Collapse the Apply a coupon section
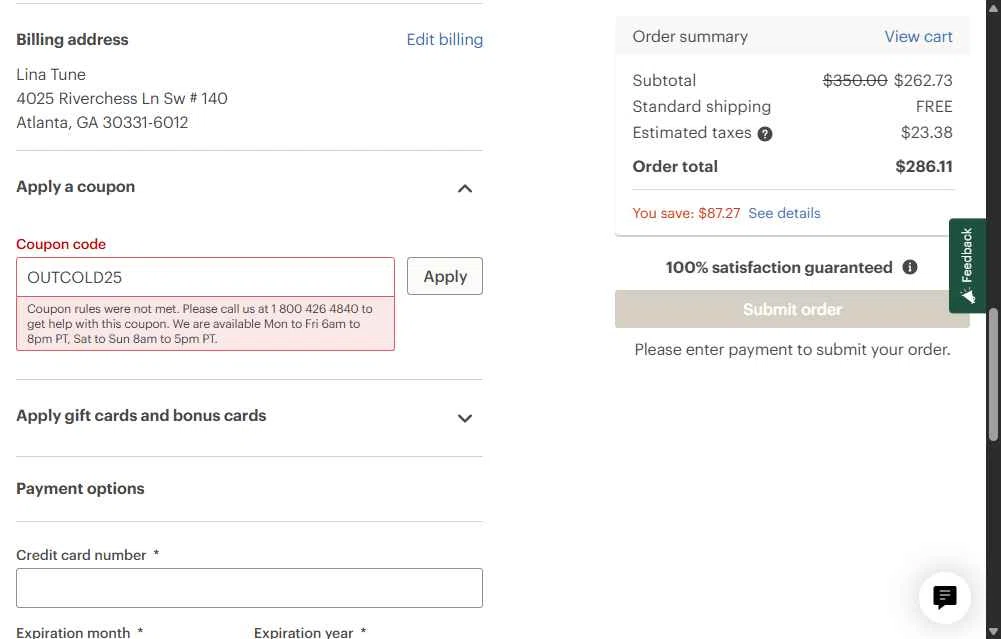This screenshot has width=1001, height=639. [465, 188]
